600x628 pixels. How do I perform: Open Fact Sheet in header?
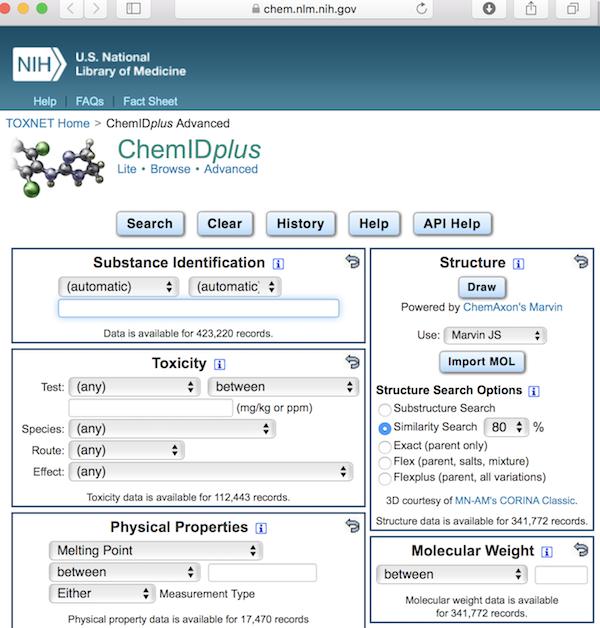150,101
